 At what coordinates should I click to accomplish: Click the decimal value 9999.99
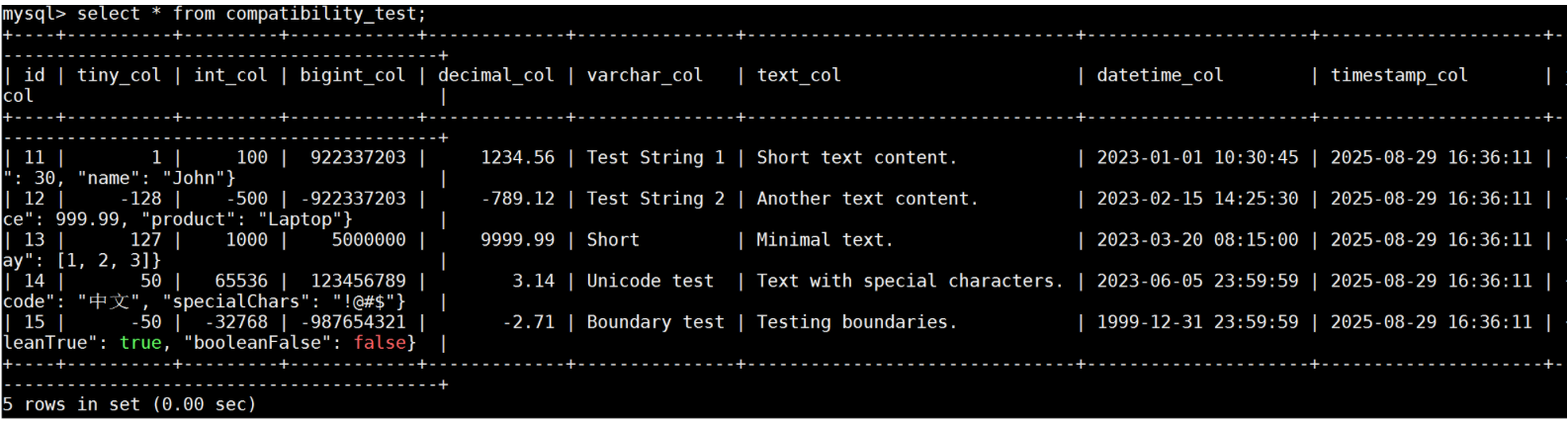[517, 240]
